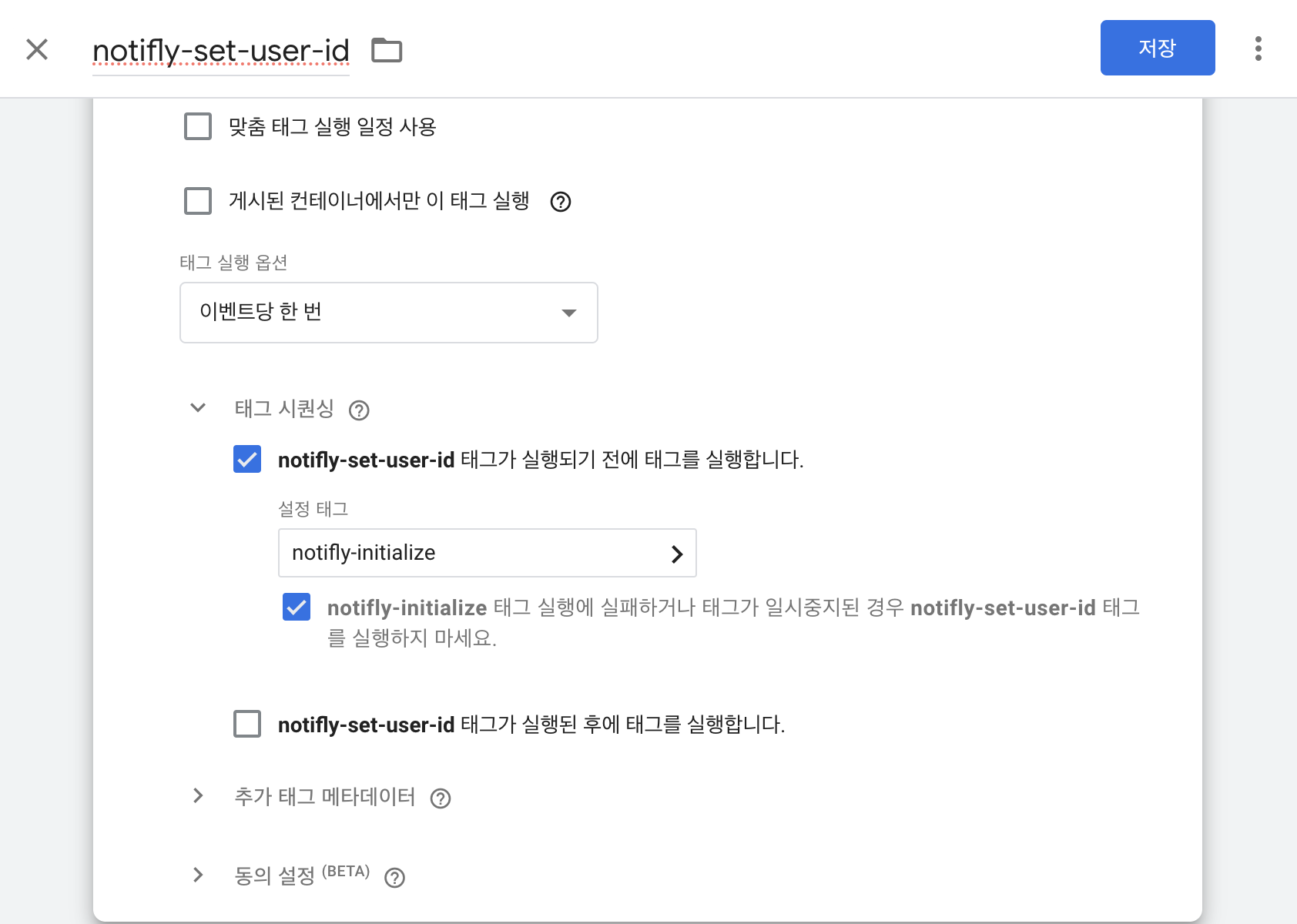Open the folder icon beside the tag name
This screenshot has width=1297, height=924.
tap(387, 49)
